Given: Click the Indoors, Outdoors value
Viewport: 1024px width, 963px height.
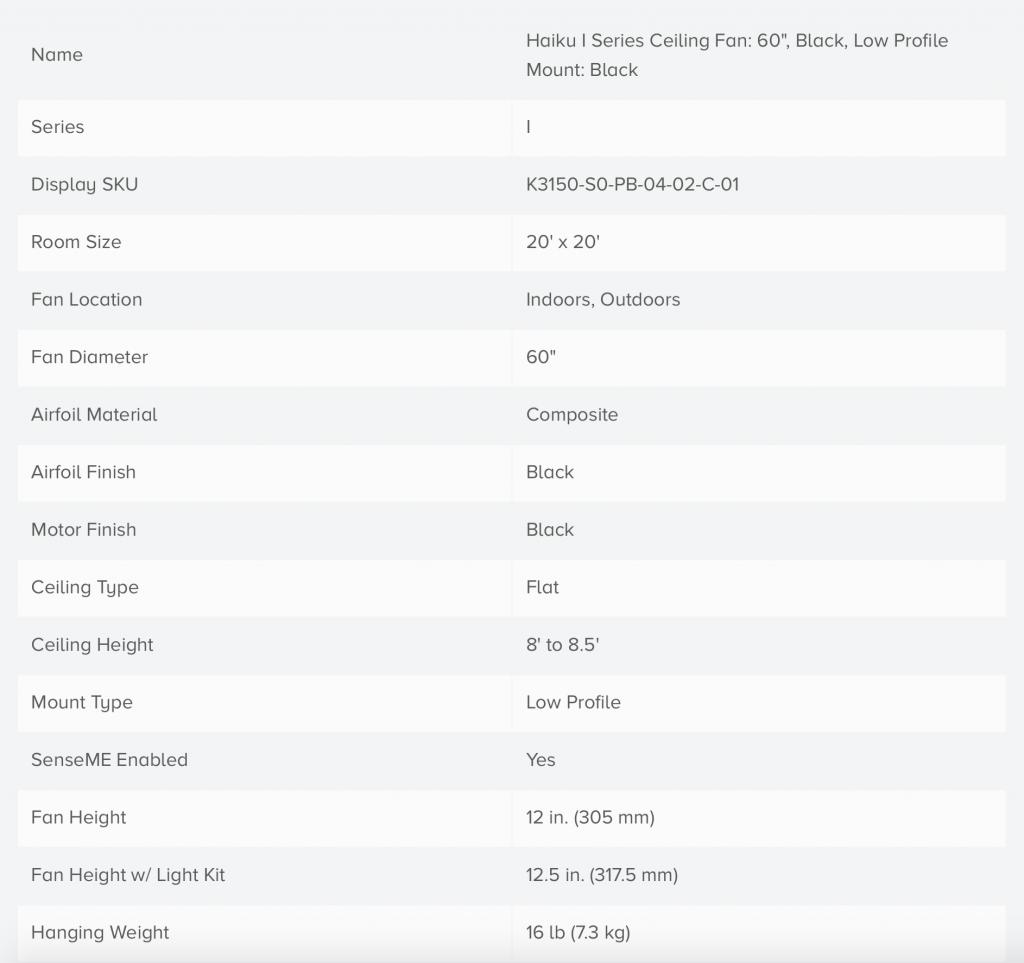Looking at the screenshot, I should [x=603, y=300].
